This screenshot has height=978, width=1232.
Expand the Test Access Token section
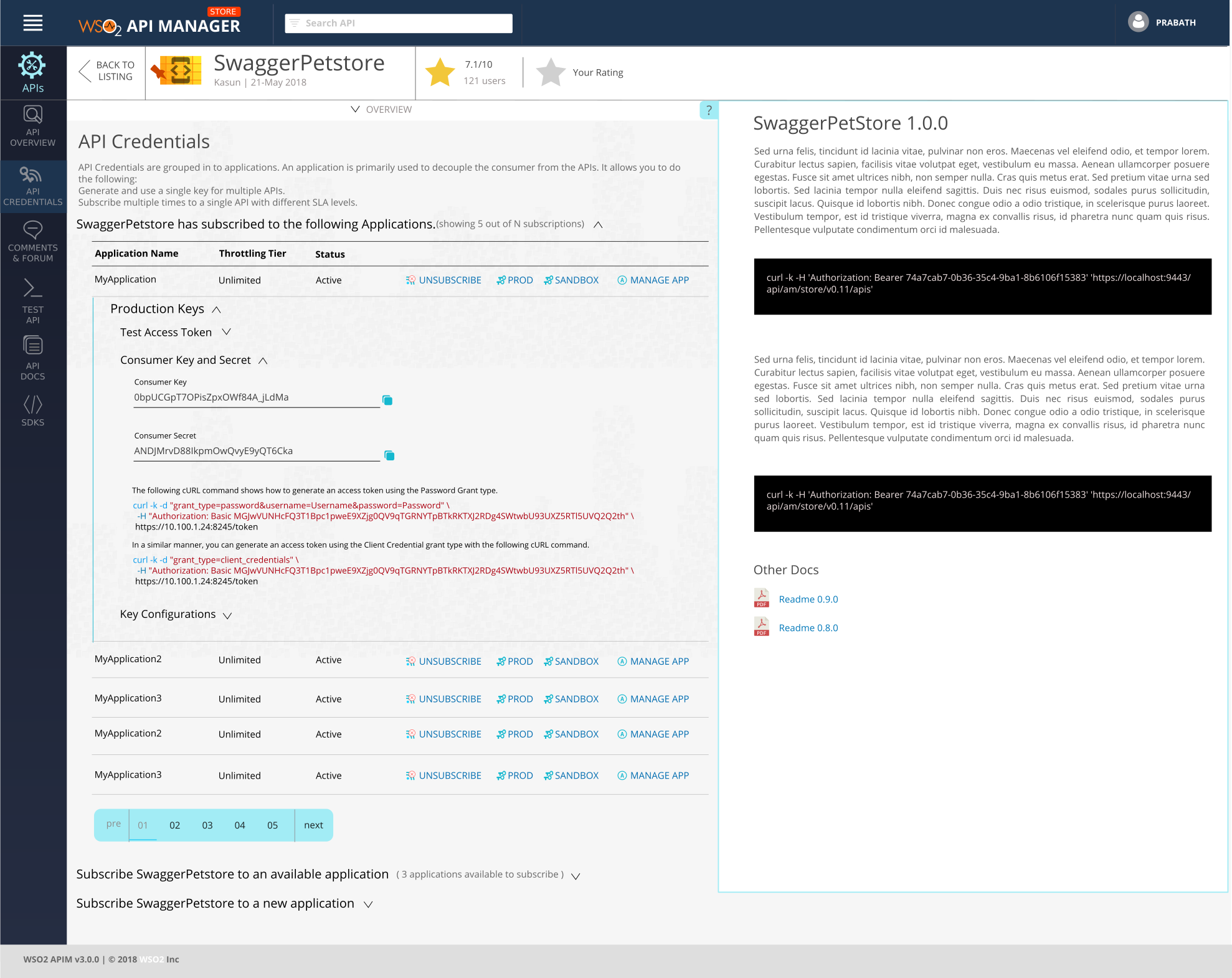click(x=227, y=332)
